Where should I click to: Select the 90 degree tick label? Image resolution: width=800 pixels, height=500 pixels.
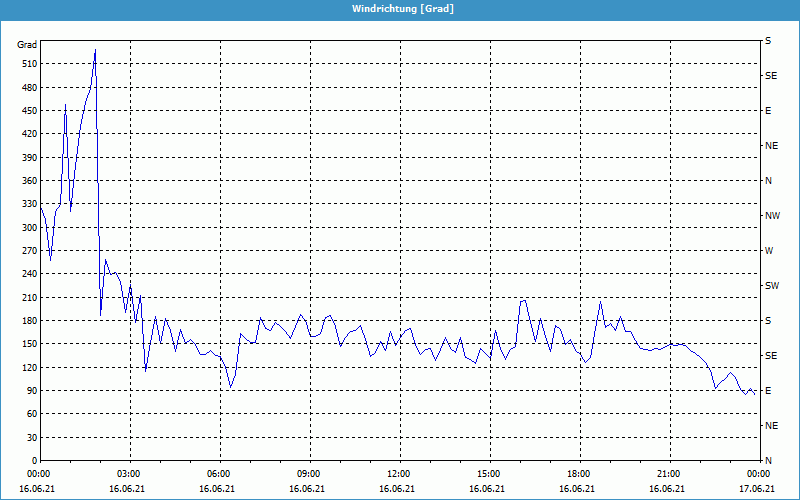click(30, 391)
